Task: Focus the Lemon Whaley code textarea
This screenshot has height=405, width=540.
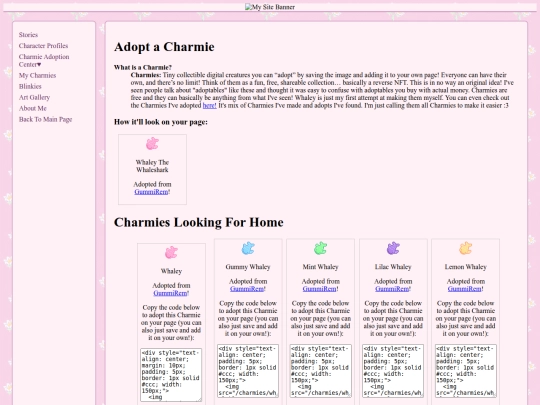Action: pos(466,371)
